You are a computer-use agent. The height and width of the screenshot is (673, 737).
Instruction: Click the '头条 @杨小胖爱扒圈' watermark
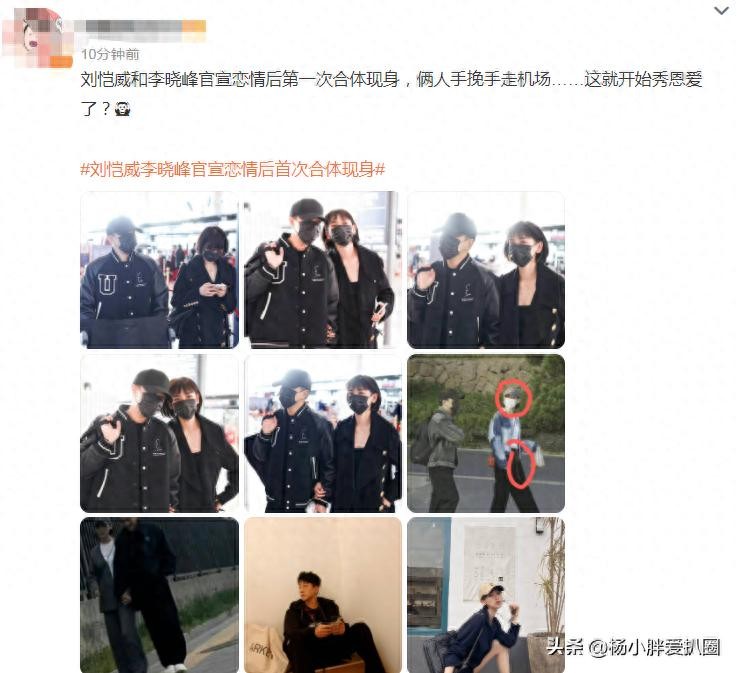coord(633,648)
